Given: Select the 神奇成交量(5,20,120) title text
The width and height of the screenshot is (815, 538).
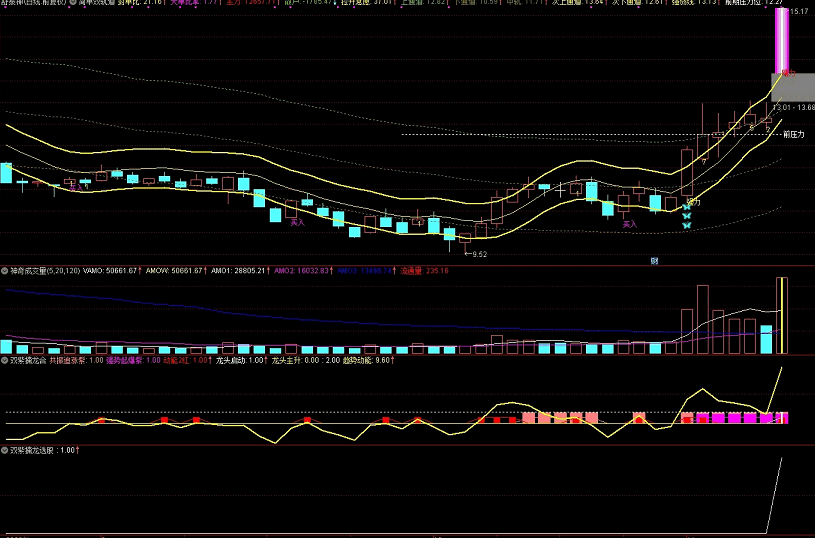Looking at the screenshot, I should pos(45,271).
